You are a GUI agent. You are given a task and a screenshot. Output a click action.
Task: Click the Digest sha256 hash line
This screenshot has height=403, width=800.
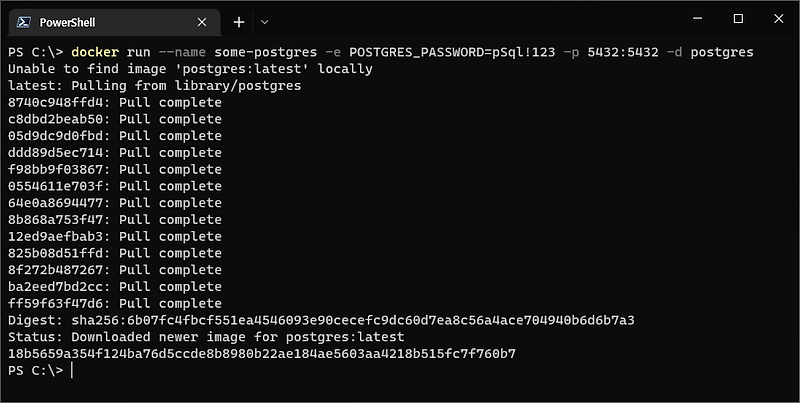point(321,320)
